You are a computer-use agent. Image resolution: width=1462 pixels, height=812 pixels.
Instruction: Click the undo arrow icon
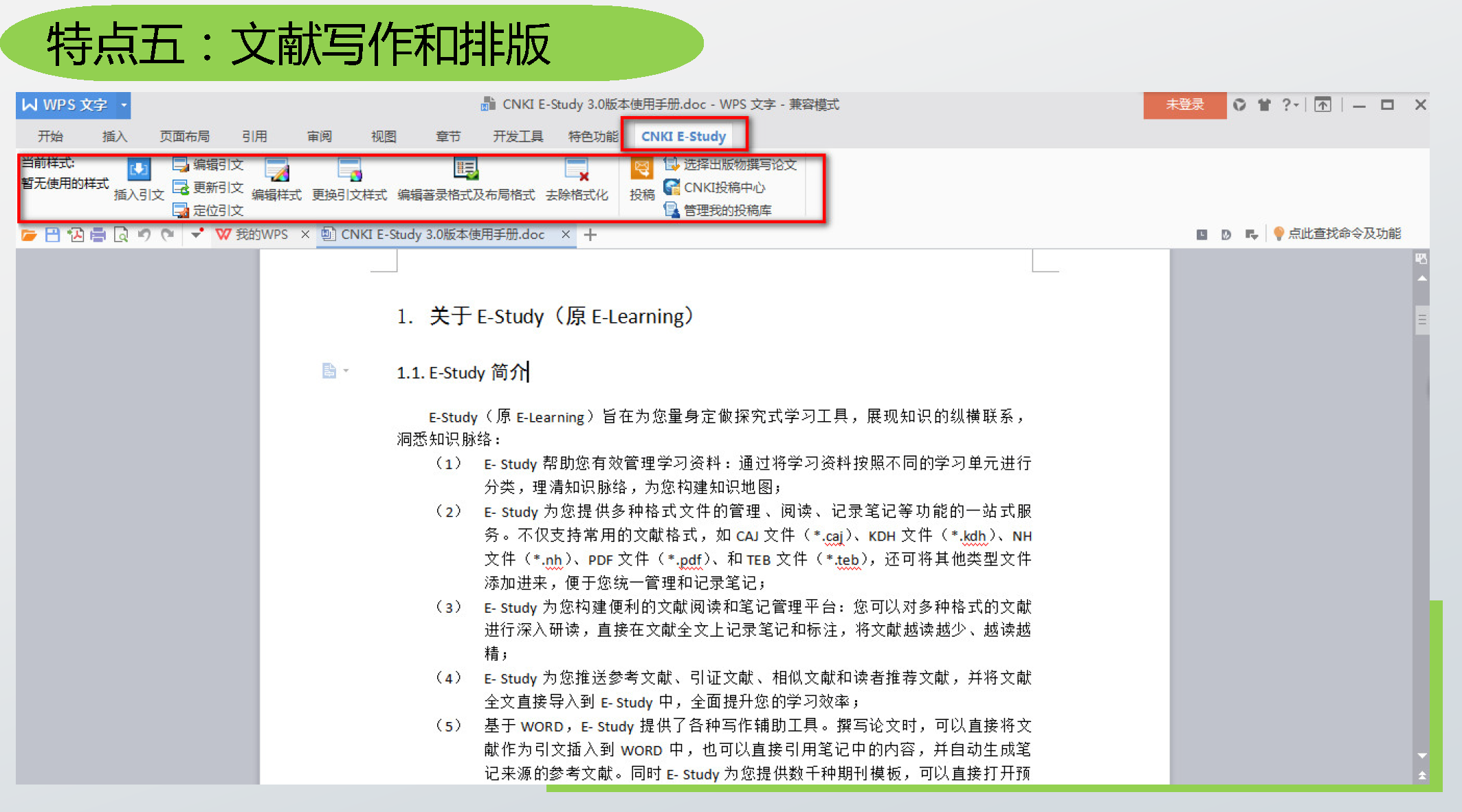[x=144, y=235]
